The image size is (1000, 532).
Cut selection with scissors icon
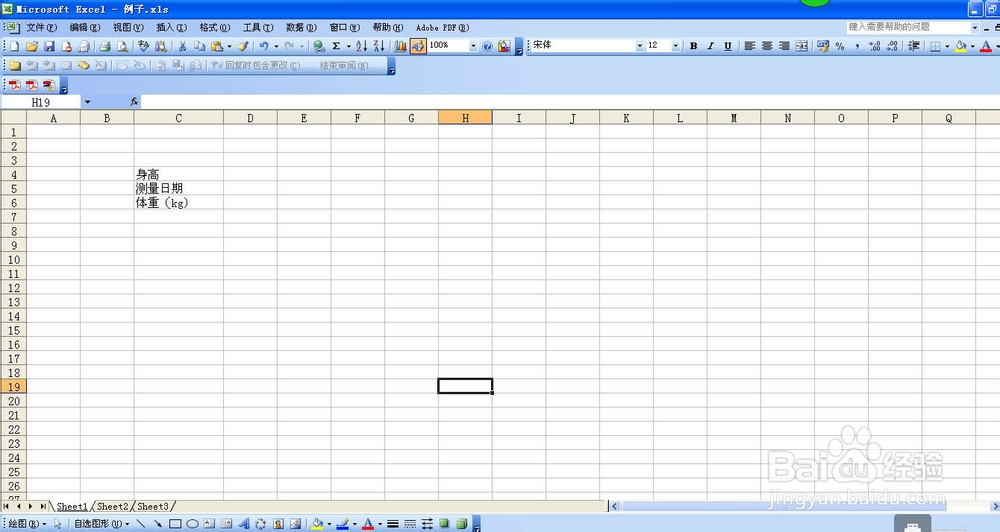pos(182,46)
